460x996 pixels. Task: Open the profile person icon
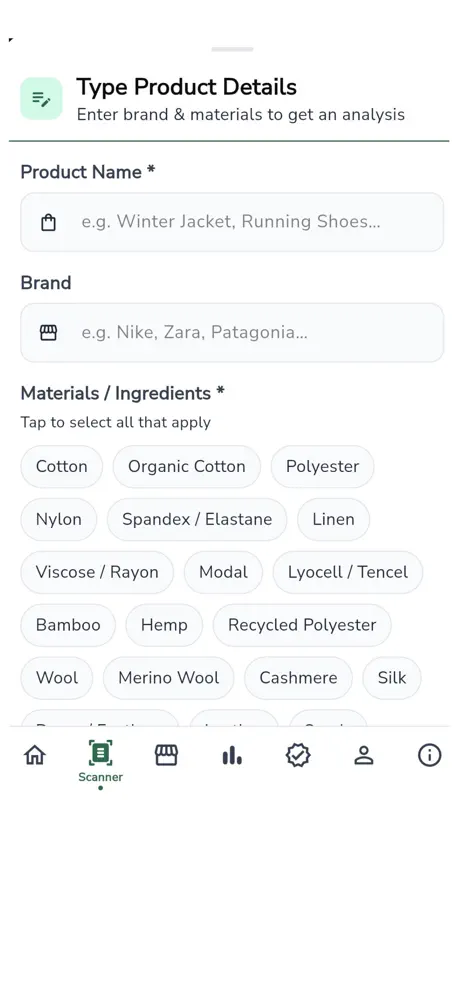[x=363, y=755]
